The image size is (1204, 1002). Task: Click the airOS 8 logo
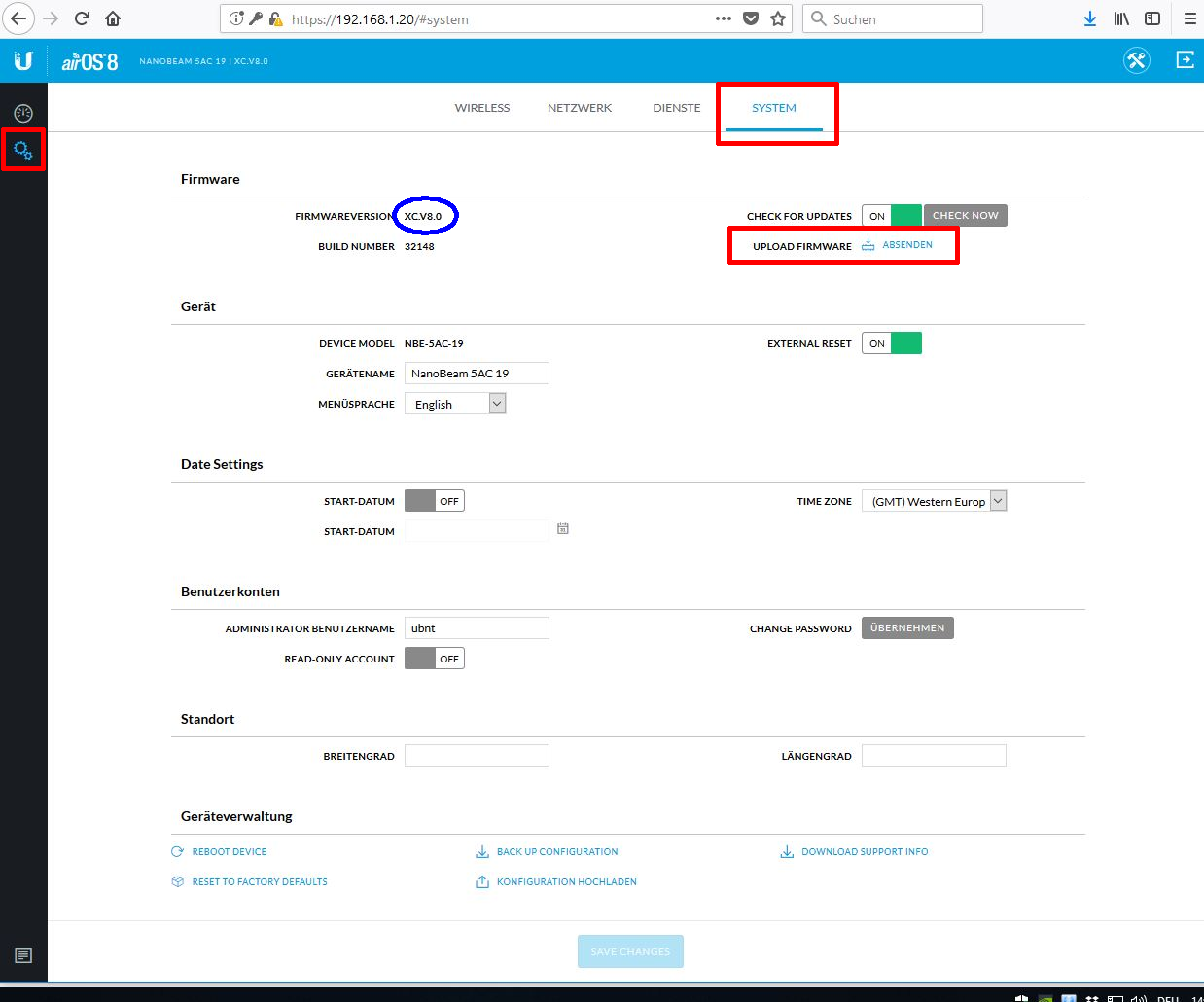pyautogui.click(x=89, y=61)
